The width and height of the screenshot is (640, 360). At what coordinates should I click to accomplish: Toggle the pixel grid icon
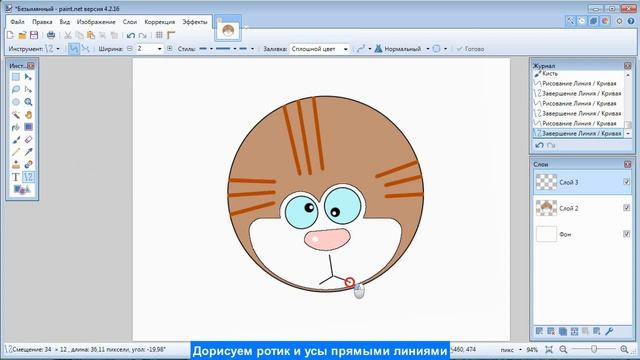click(x=159, y=35)
